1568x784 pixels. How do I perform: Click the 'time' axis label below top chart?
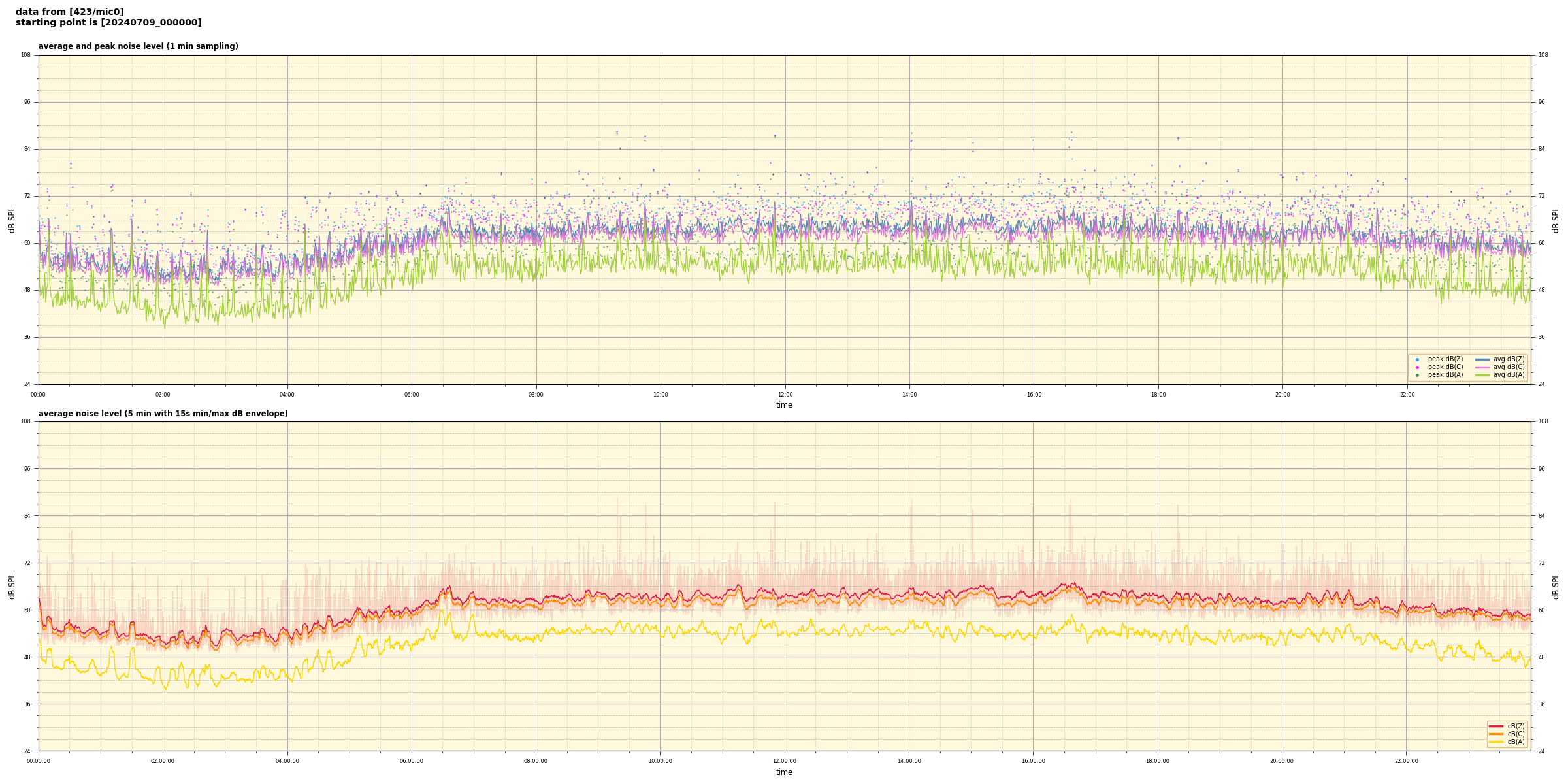click(784, 405)
